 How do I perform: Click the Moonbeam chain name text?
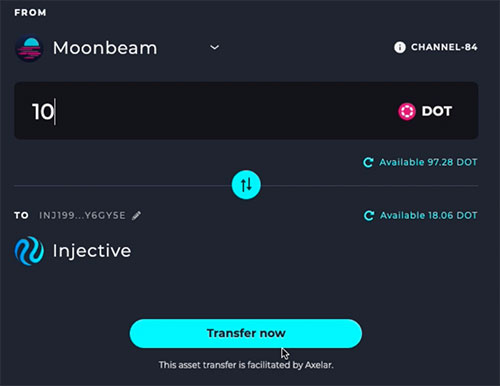click(x=105, y=48)
